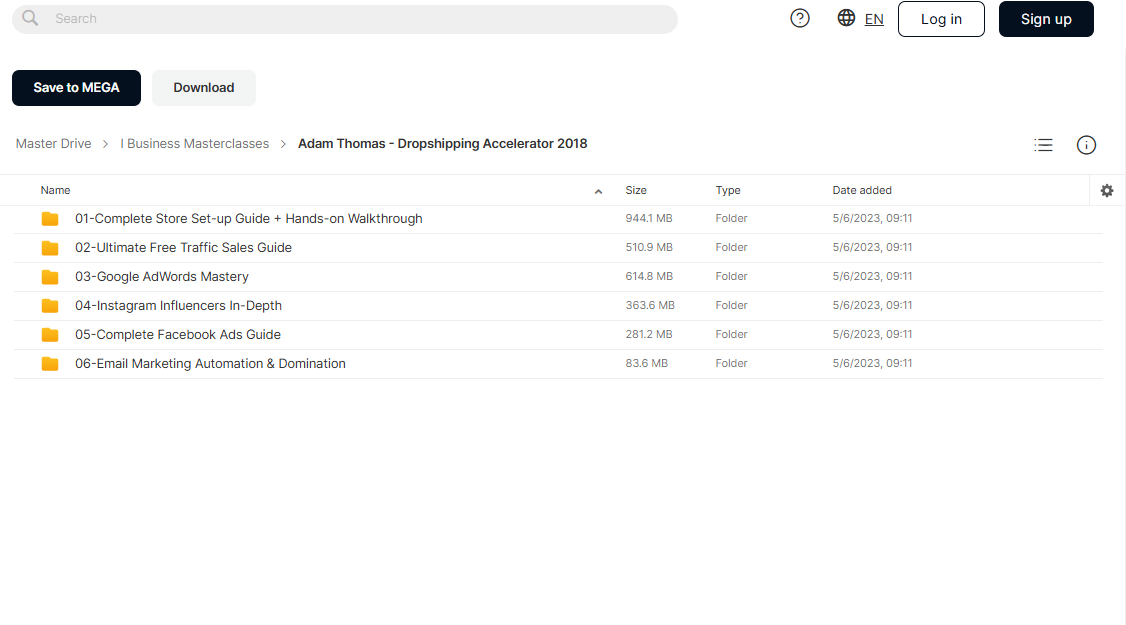Open the help question mark icon

[799, 19]
